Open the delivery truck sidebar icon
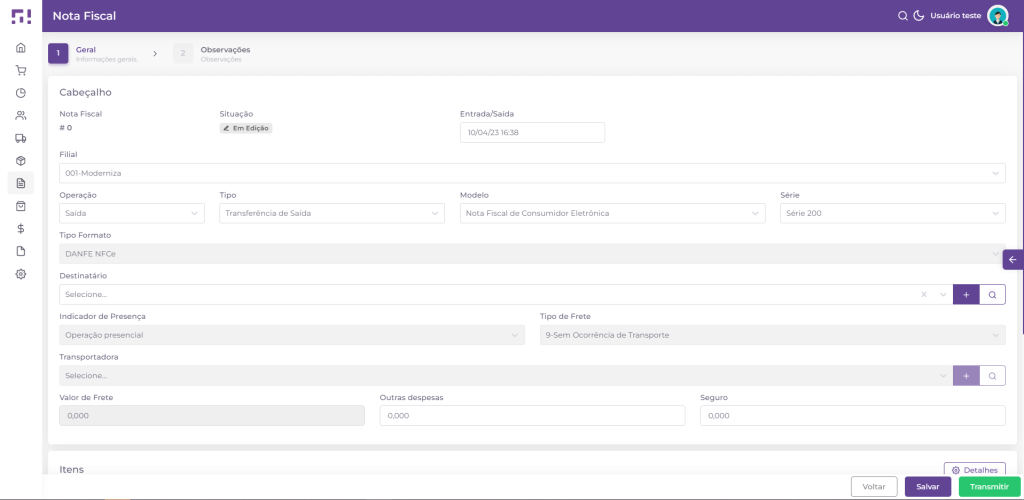1024x500 pixels. click(21, 138)
